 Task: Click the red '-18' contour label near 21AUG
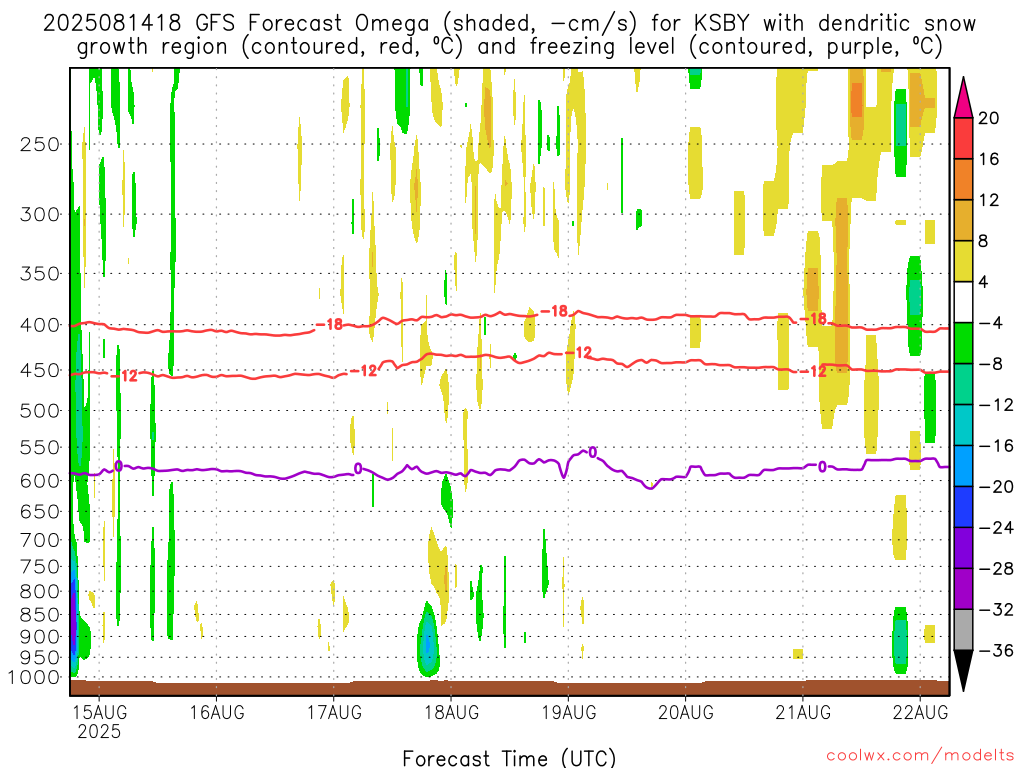813,319
